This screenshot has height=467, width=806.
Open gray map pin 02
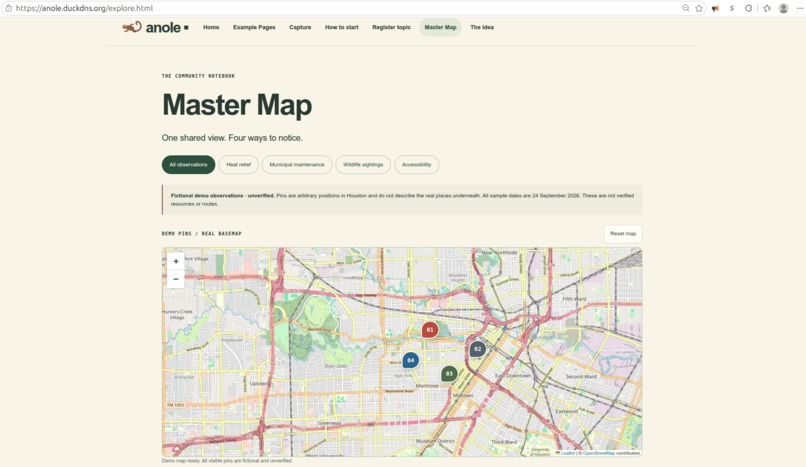[478, 349]
